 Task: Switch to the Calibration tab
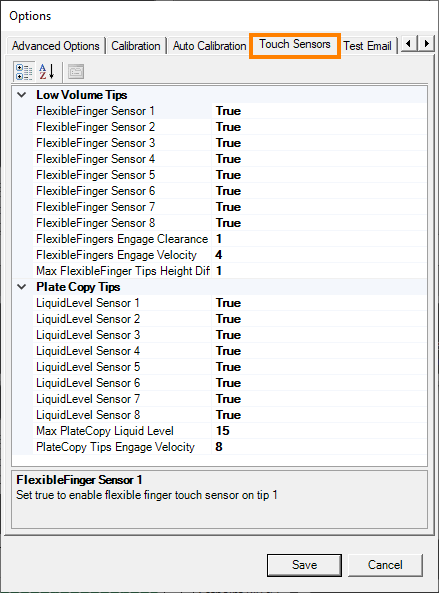click(x=136, y=46)
